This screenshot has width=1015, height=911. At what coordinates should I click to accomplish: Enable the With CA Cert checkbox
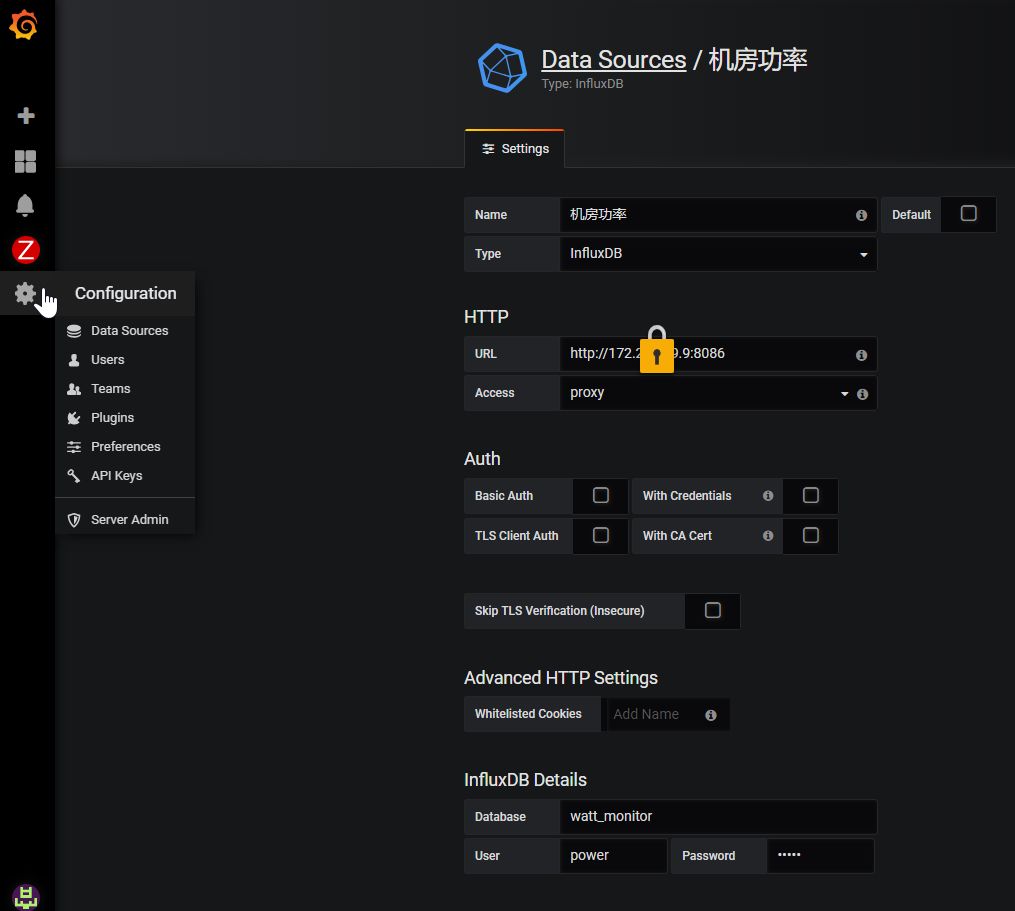point(810,535)
